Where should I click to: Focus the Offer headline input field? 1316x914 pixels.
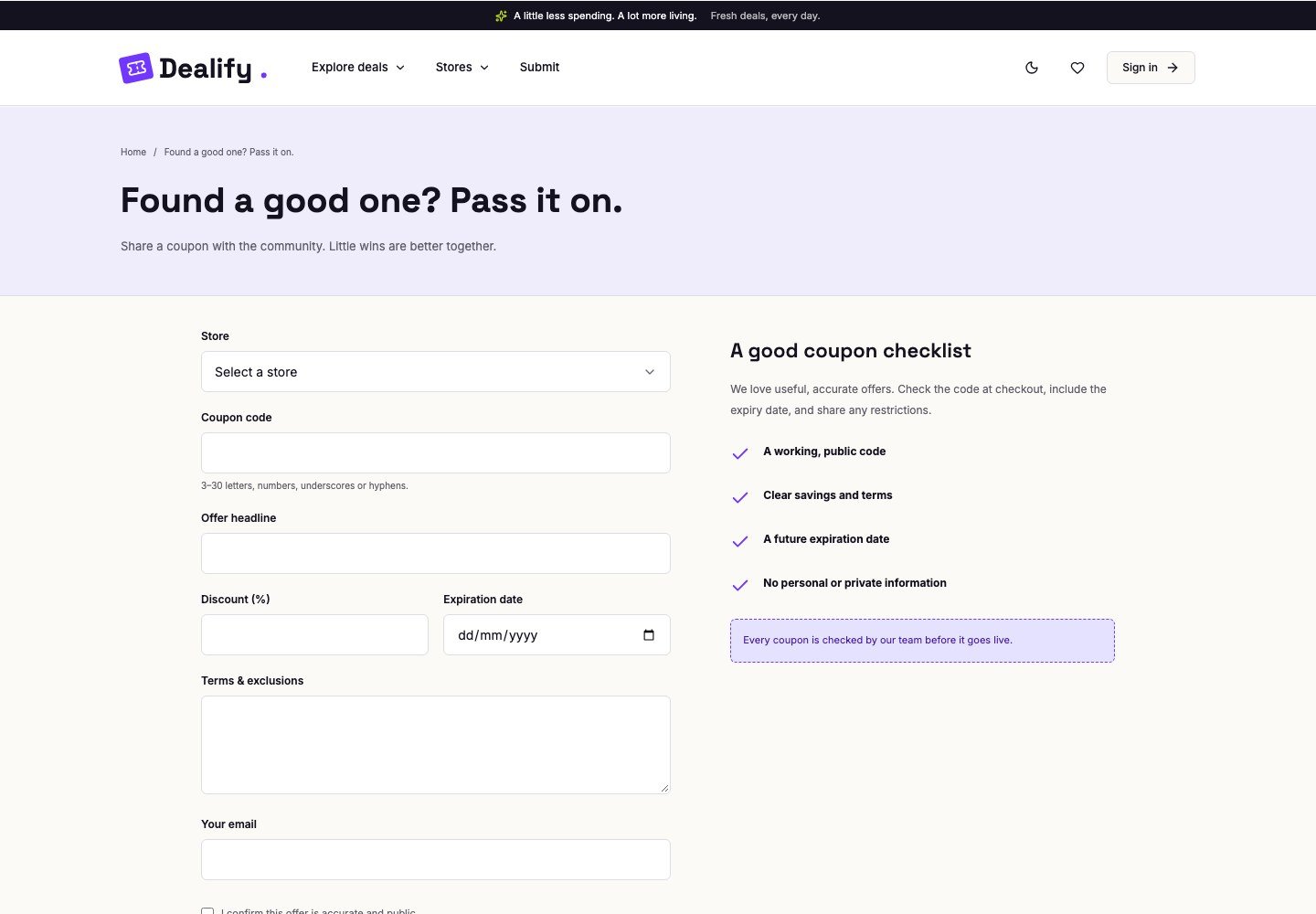tap(436, 554)
